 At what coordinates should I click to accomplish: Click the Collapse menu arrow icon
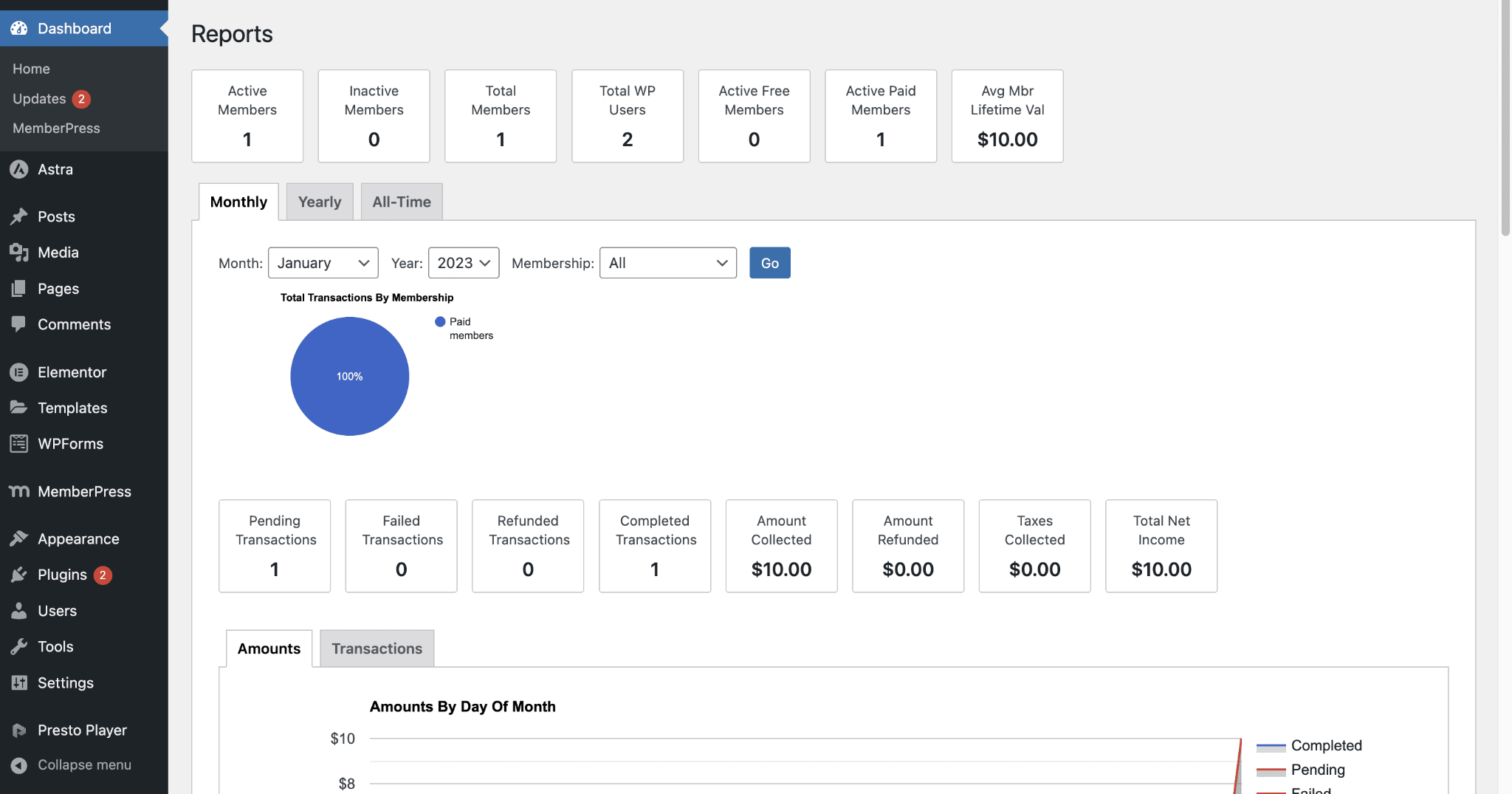(x=19, y=765)
